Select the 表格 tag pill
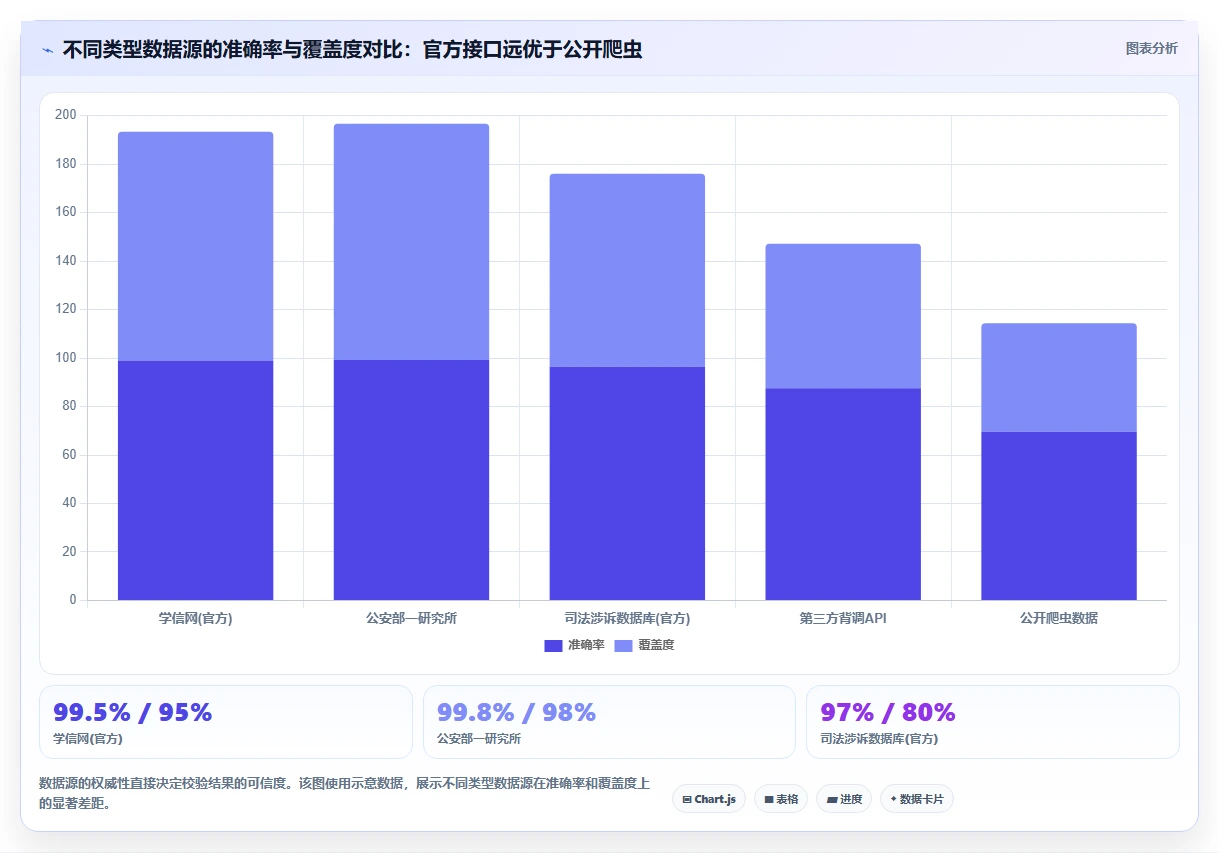This screenshot has height=853, width=1219. click(781, 799)
